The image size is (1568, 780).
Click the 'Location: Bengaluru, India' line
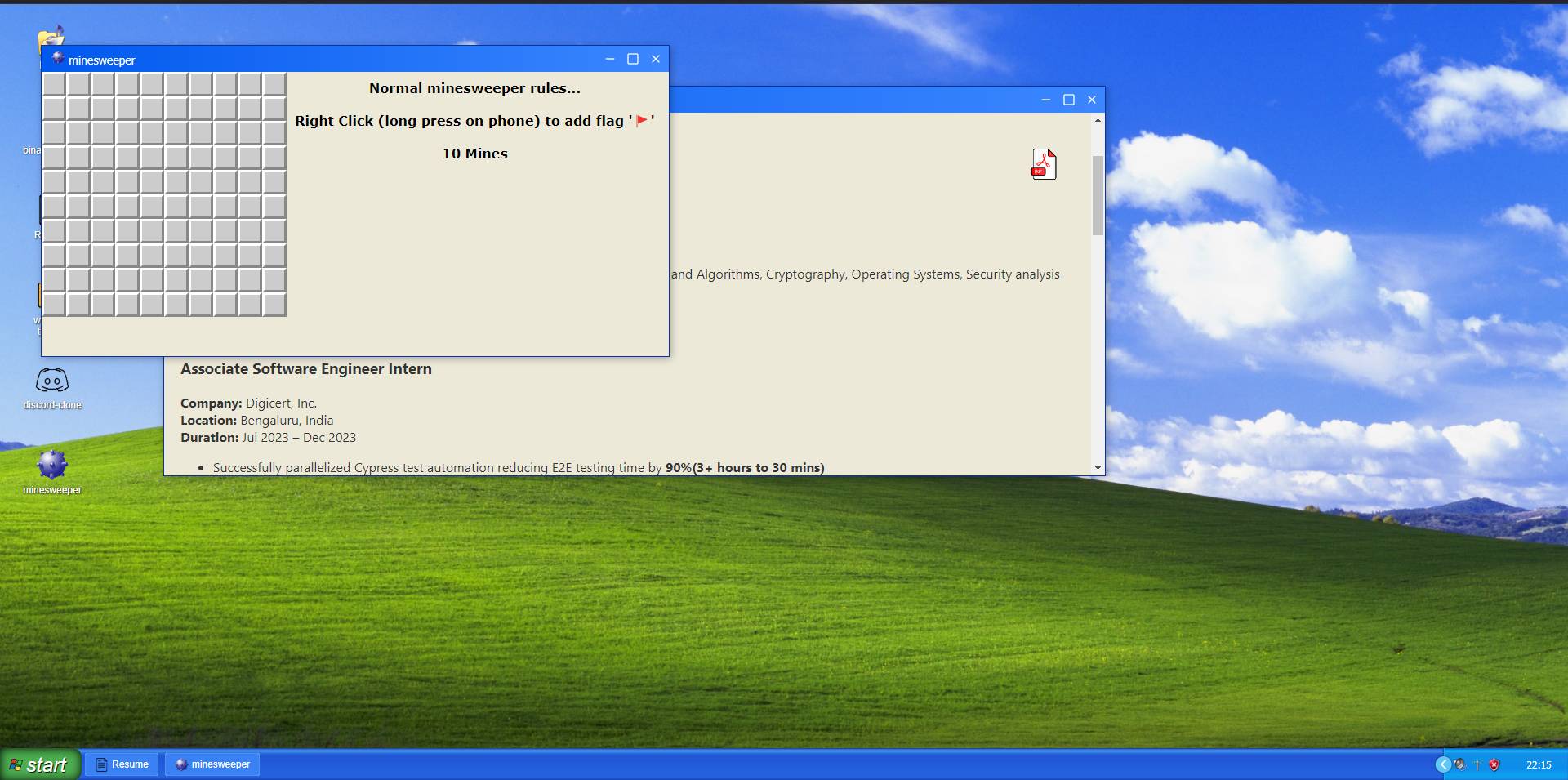[x=256, y=421]
